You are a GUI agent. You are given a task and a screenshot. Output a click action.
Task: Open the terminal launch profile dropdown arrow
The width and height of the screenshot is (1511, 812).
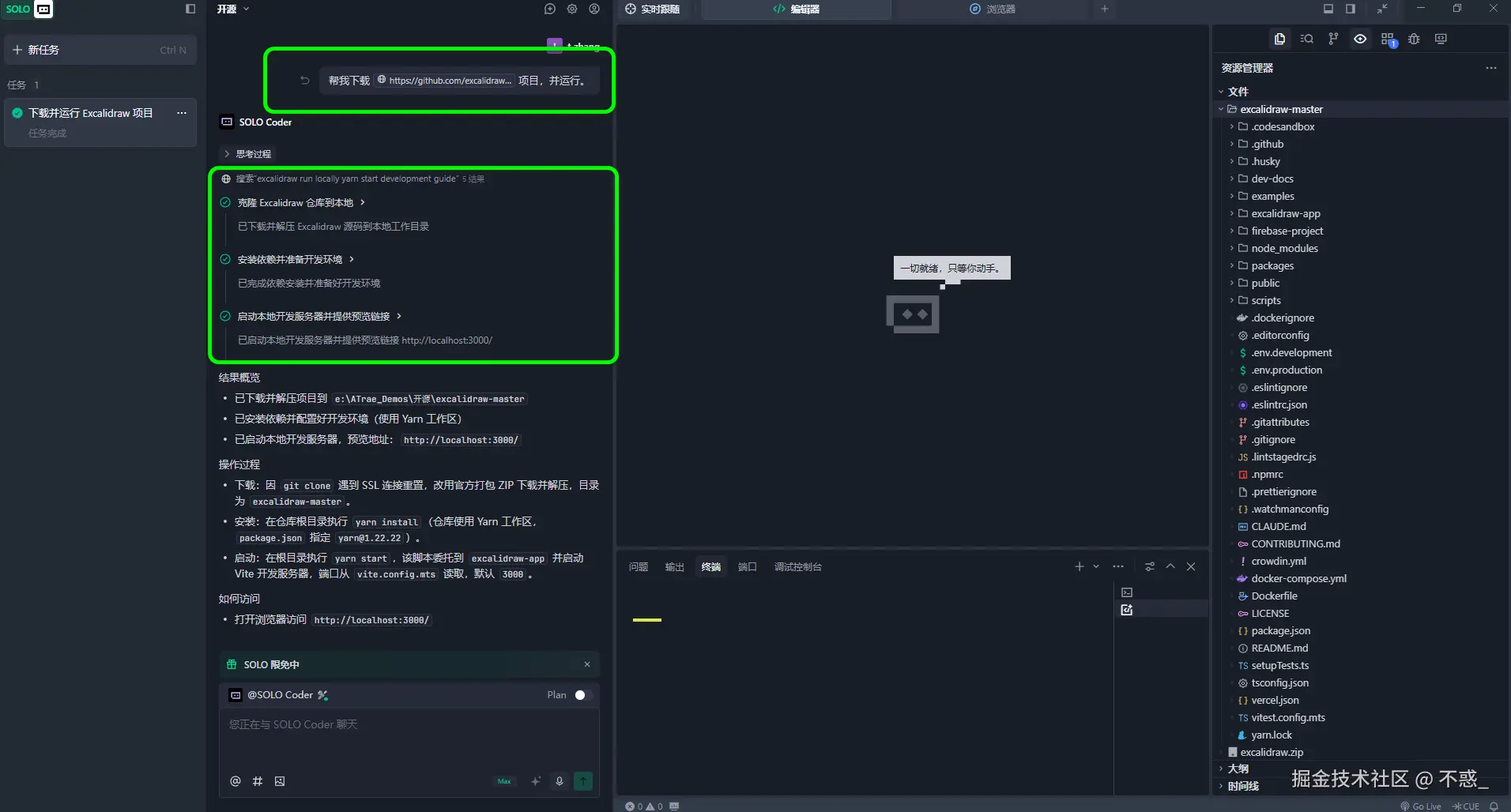pyautogui.click(x=1096, y=566)
